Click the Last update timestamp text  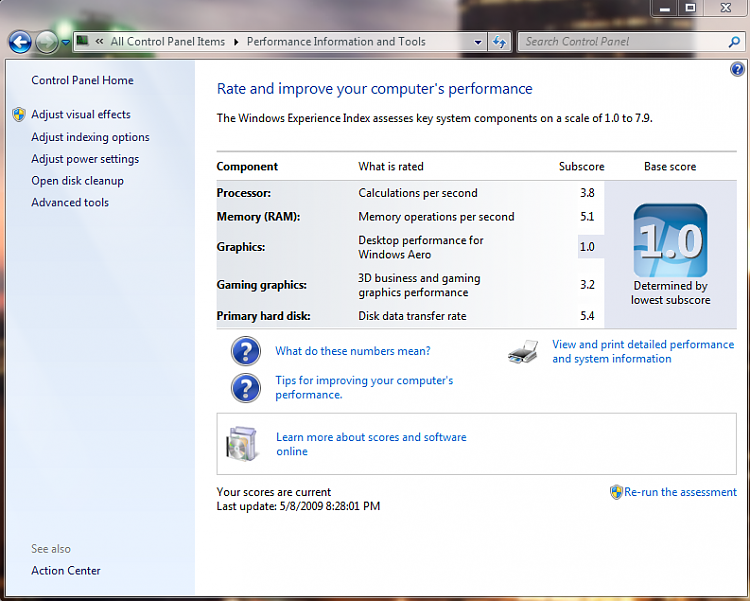pos(298,506)
